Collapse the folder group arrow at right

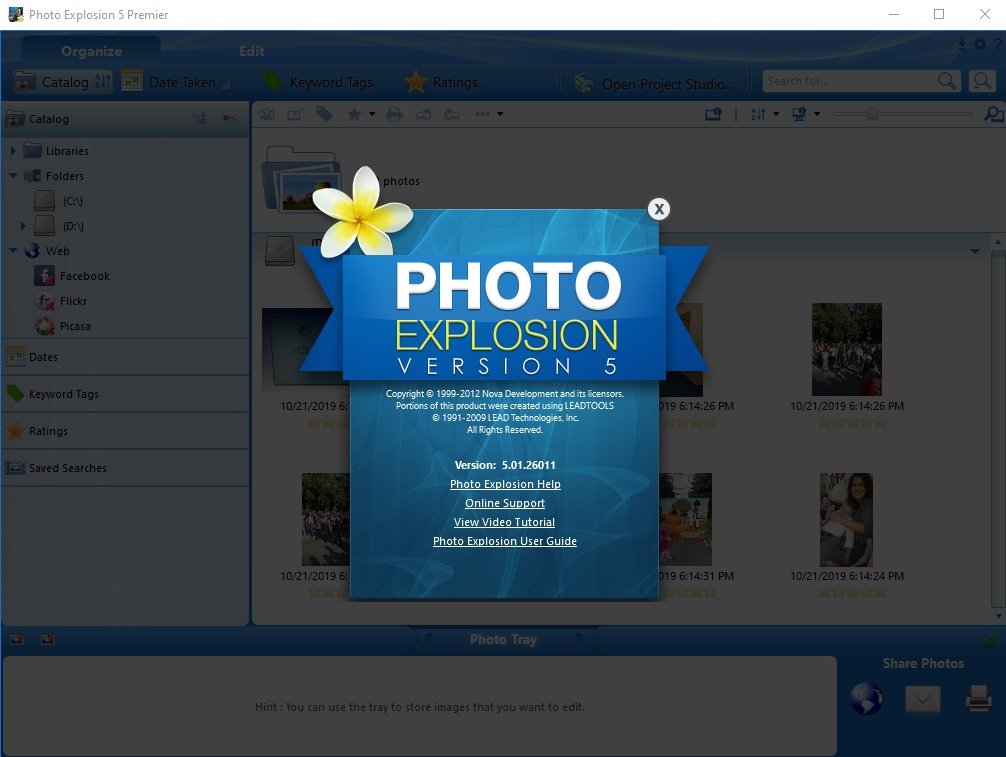(x=975, y=251)
